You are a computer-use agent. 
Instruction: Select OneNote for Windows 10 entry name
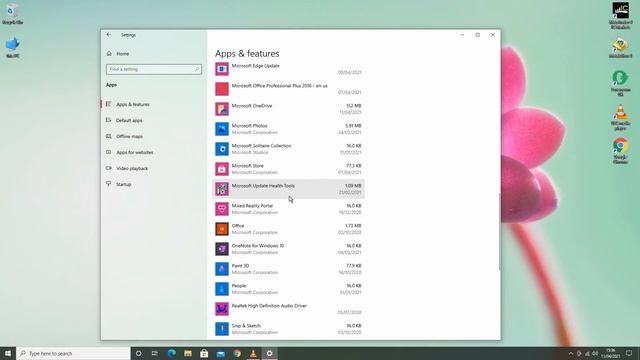[258, 246]
